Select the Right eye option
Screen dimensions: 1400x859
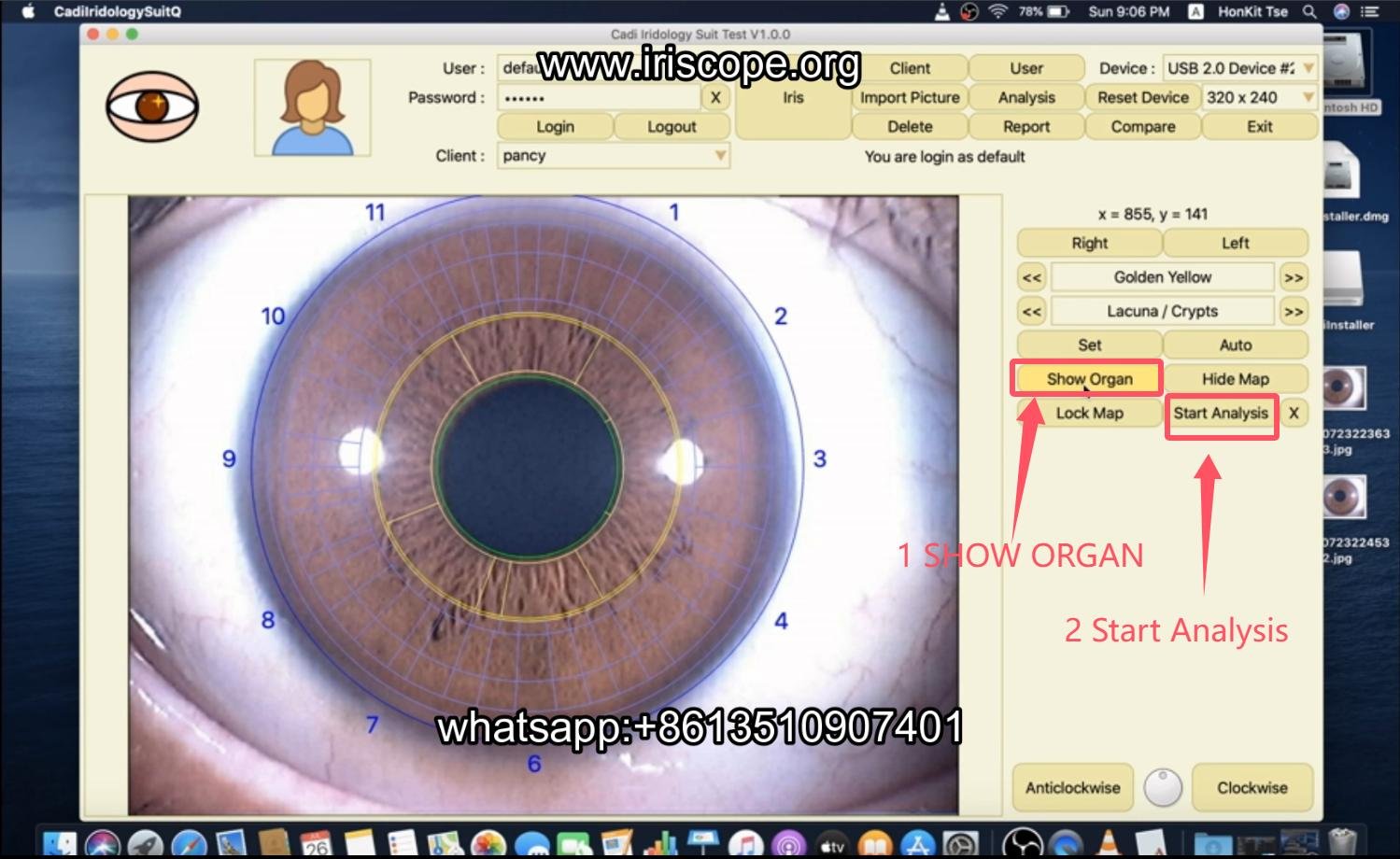point(1089,243)
